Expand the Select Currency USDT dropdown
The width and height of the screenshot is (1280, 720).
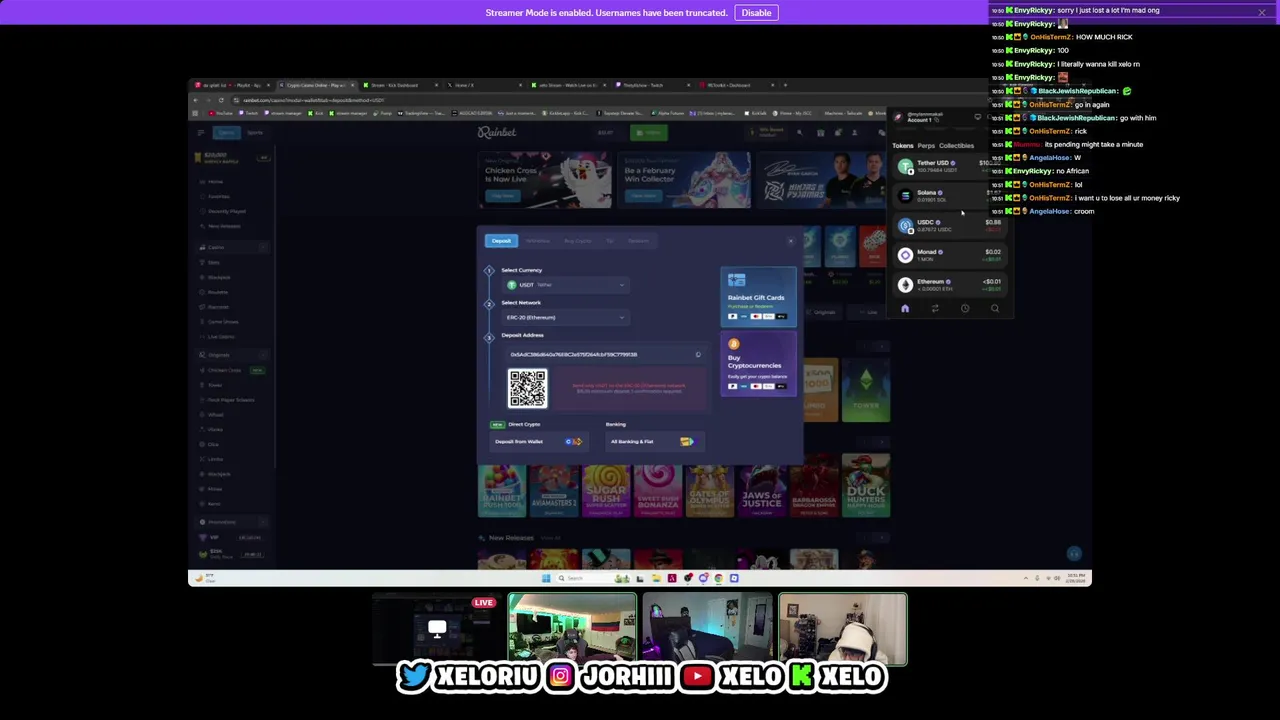point(564,285)
